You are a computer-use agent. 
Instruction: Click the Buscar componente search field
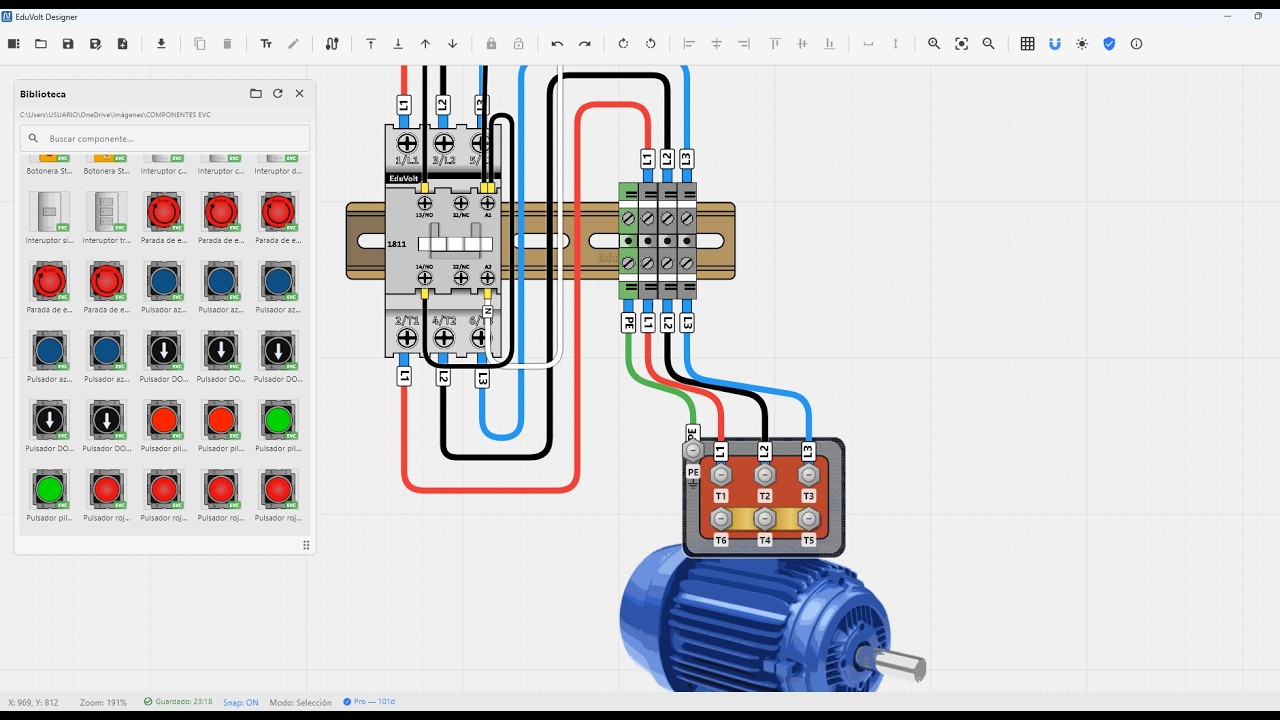165,138
